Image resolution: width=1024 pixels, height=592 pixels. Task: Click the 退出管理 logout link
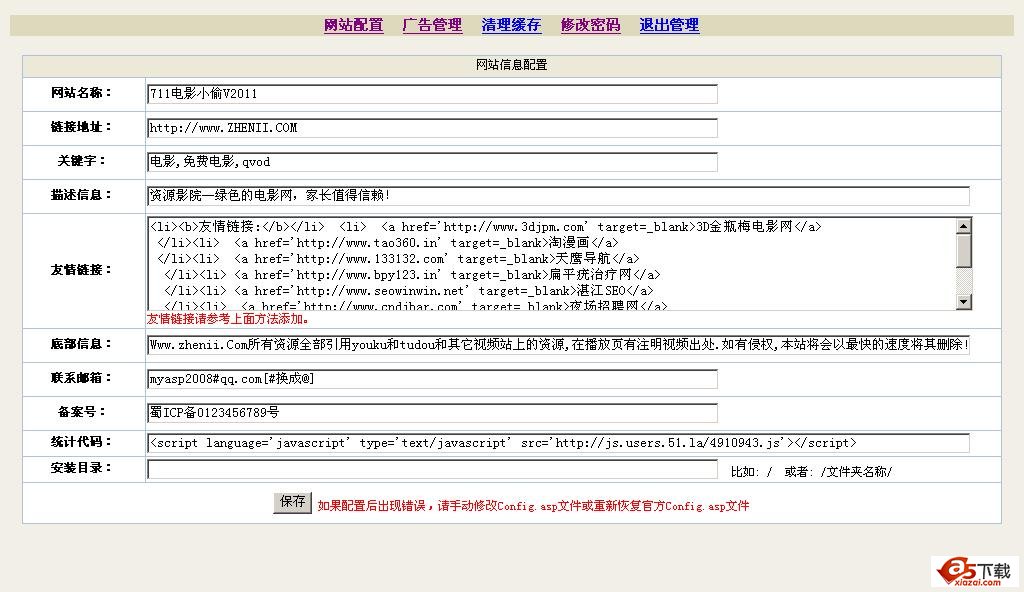point(669,25)
